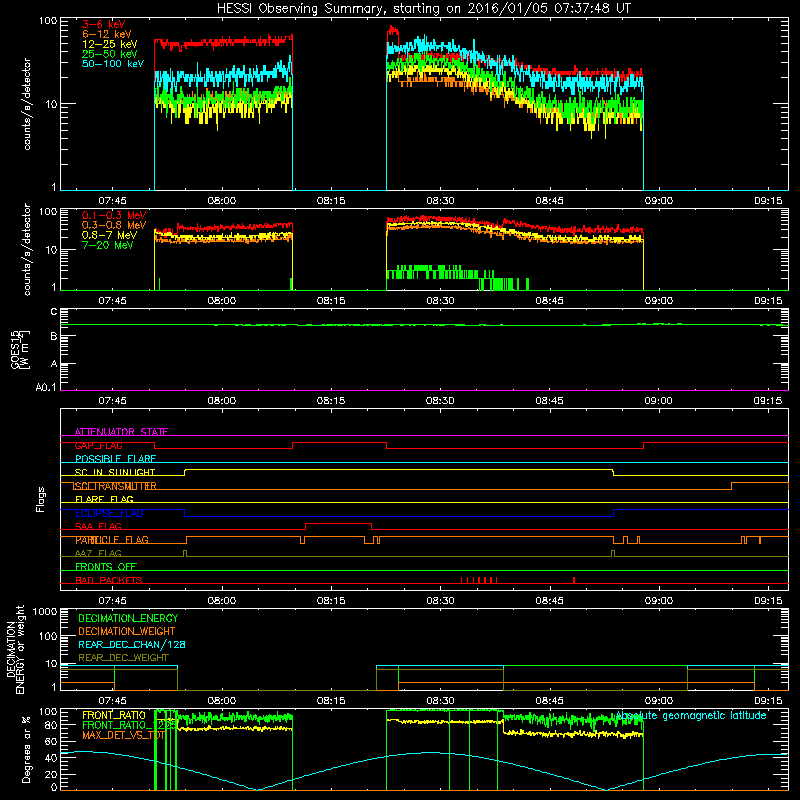Click the 08:30 tick label under the Flags panel
Viewport: 800px width, 800px height.
[x=440, y=601]
